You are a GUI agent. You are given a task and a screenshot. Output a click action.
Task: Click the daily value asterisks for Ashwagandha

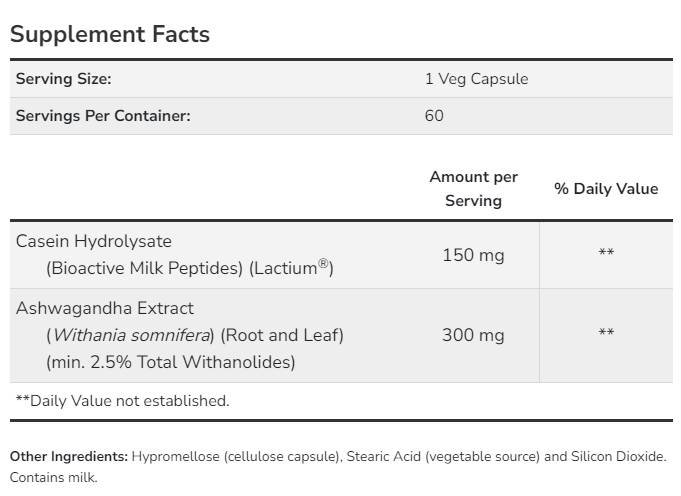click(x=606, y=333)
